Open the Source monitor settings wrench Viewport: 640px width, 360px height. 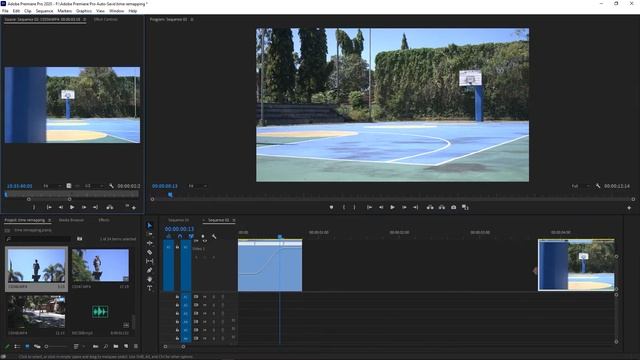point(111,186)
